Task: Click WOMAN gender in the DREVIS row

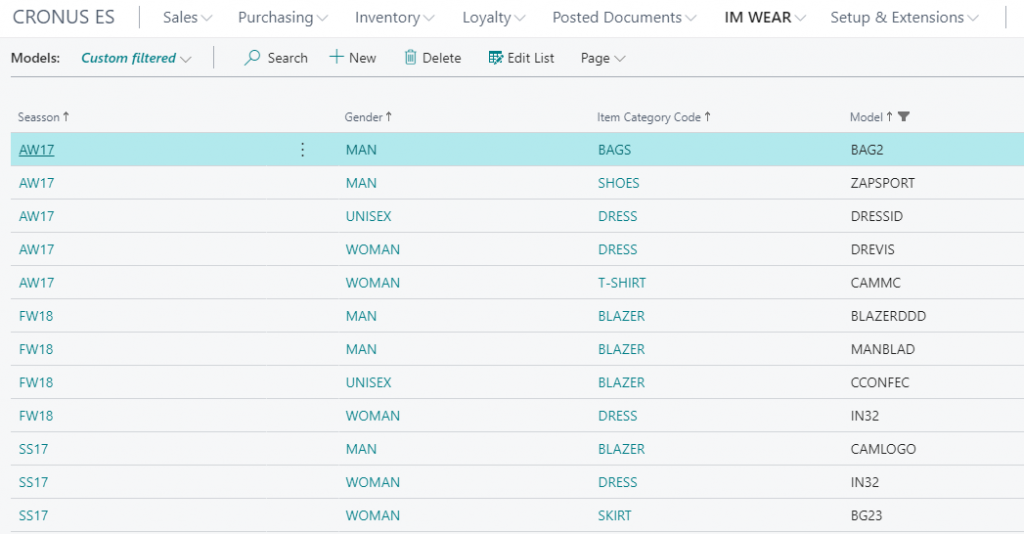Action: (373, 249)
